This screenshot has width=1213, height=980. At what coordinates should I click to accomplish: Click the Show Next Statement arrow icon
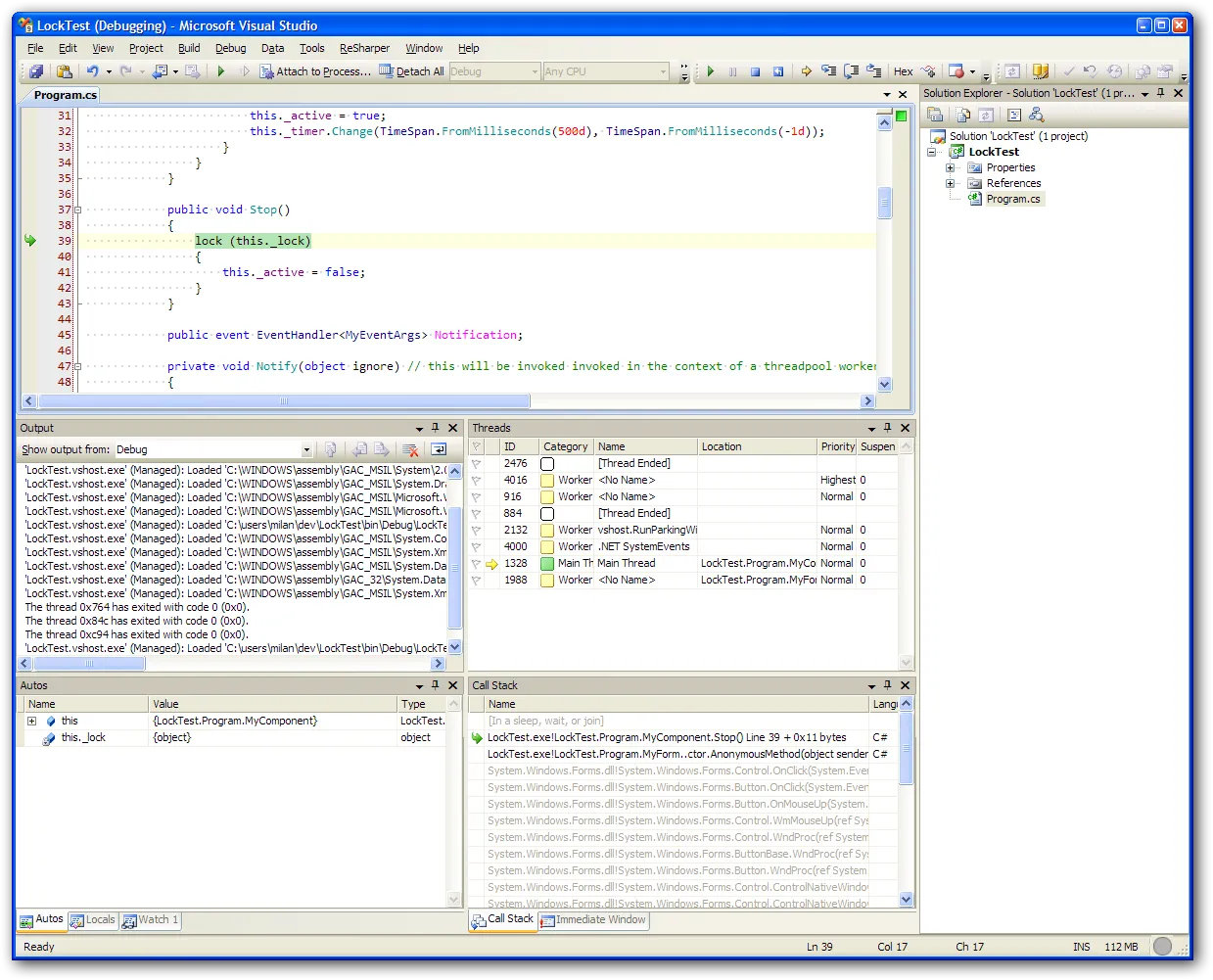click(x=806, y=71)
